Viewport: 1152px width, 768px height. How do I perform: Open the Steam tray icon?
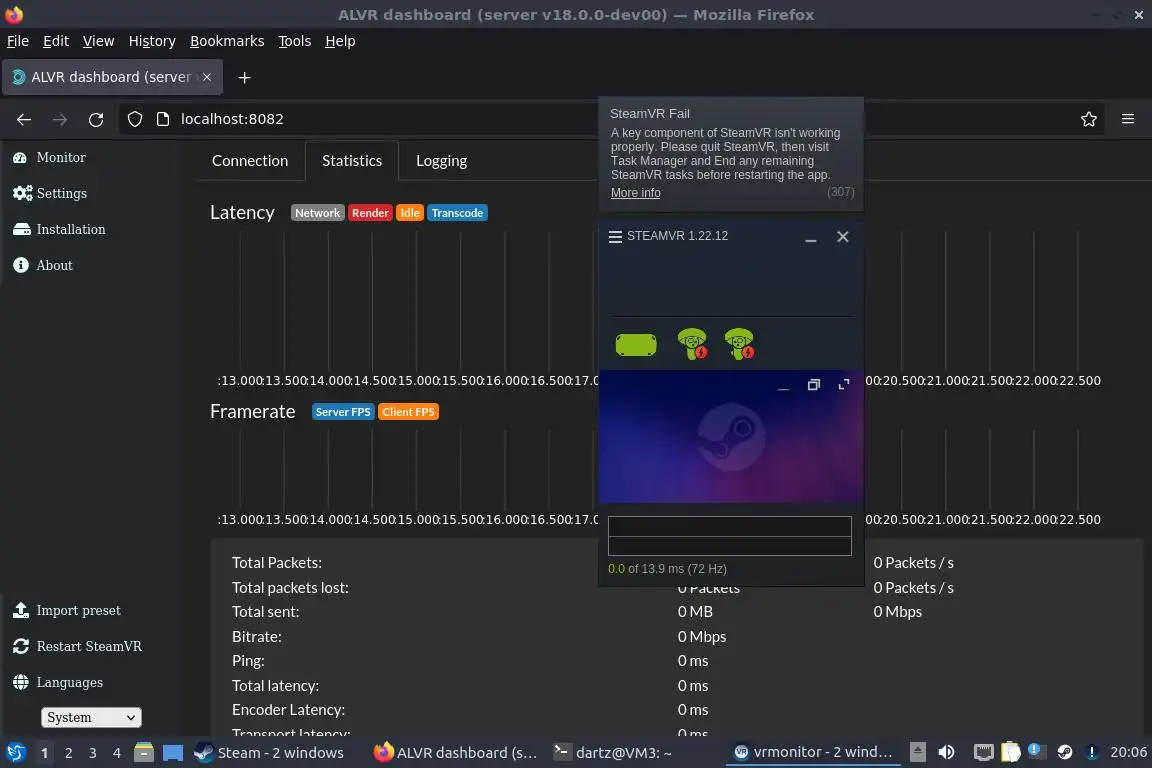pyautogui.click(x=1065, y=753)
